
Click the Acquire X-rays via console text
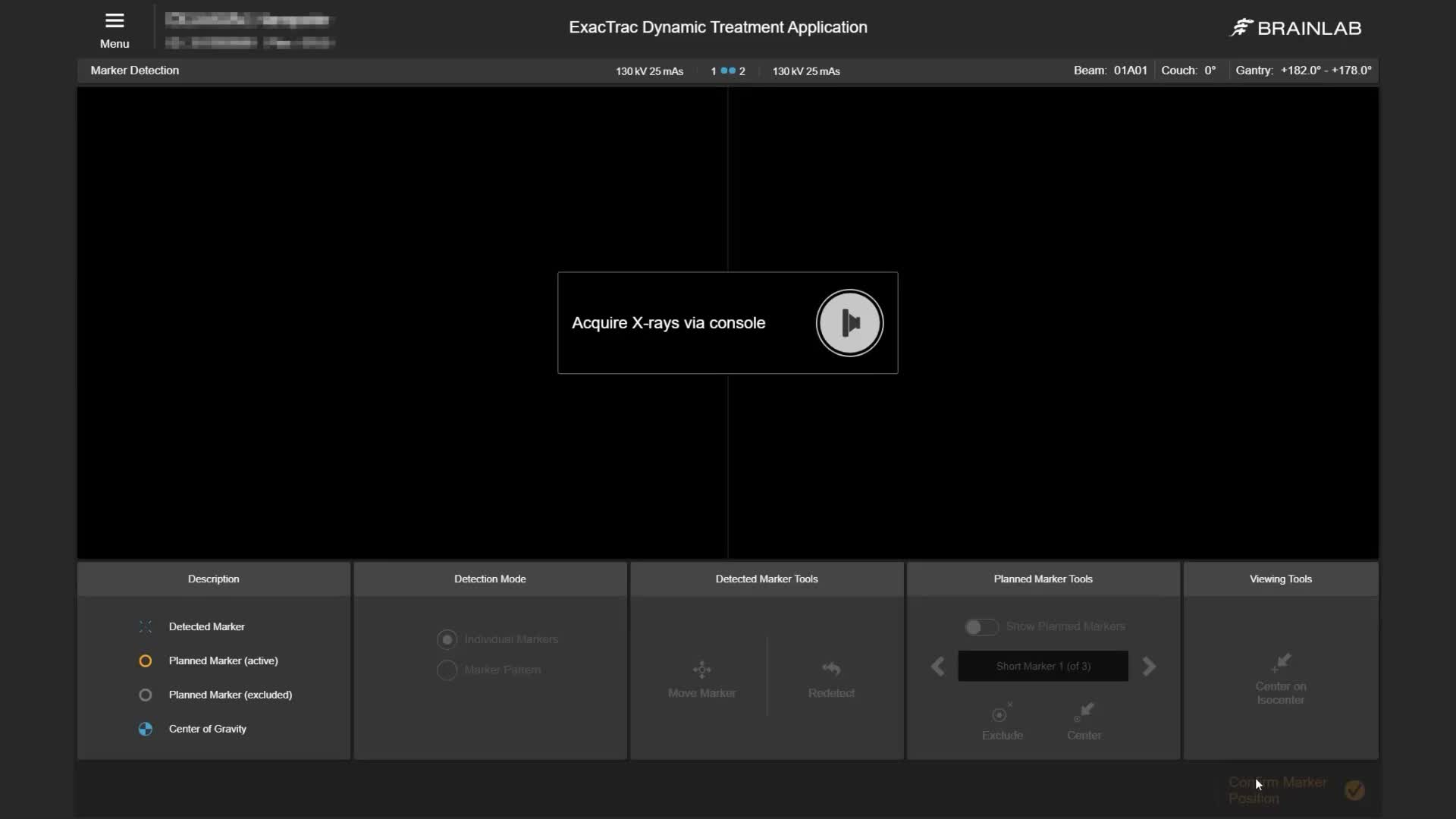(668, 323)
